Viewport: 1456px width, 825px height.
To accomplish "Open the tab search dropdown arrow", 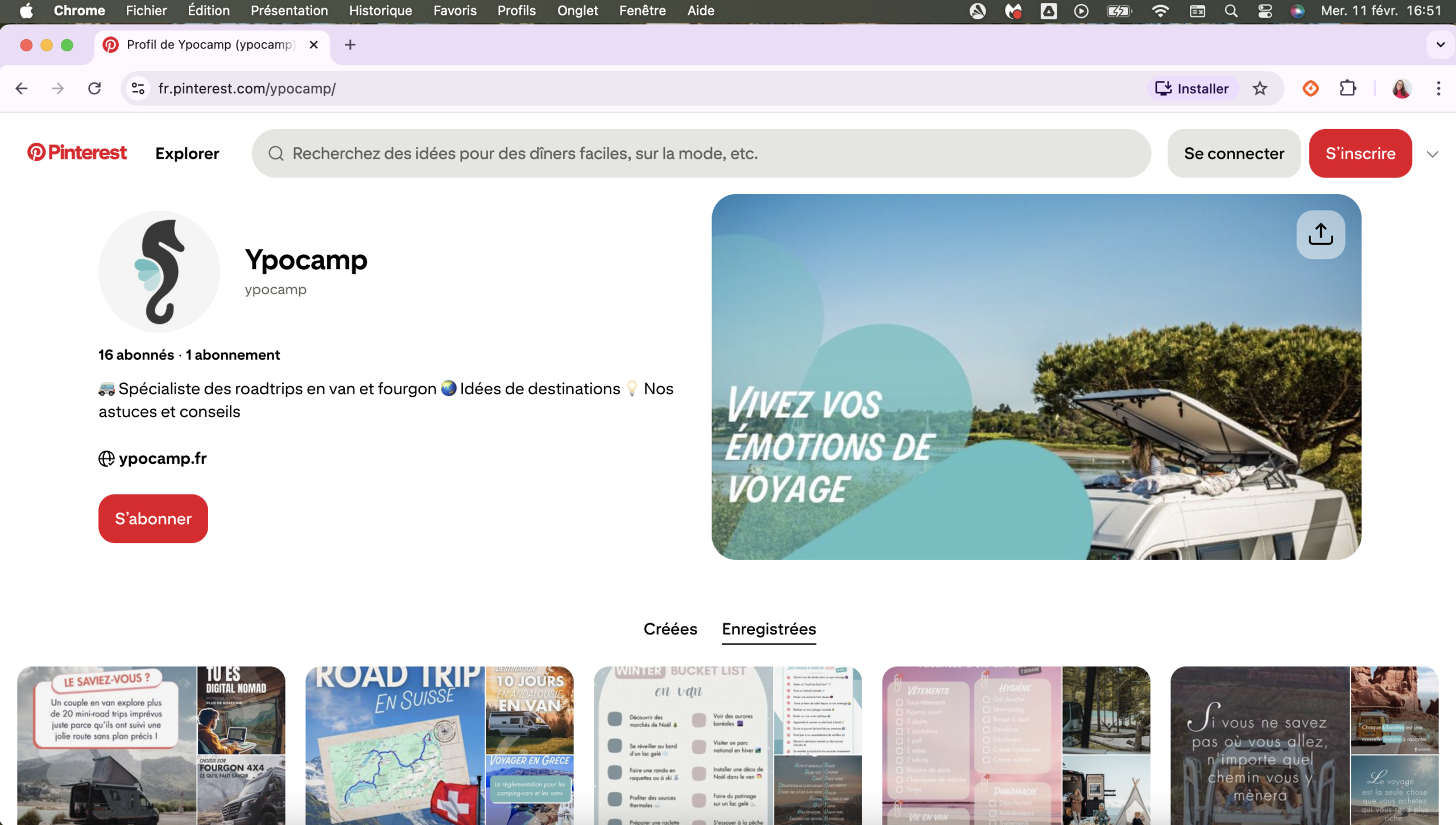I will tap(1440, 44).
